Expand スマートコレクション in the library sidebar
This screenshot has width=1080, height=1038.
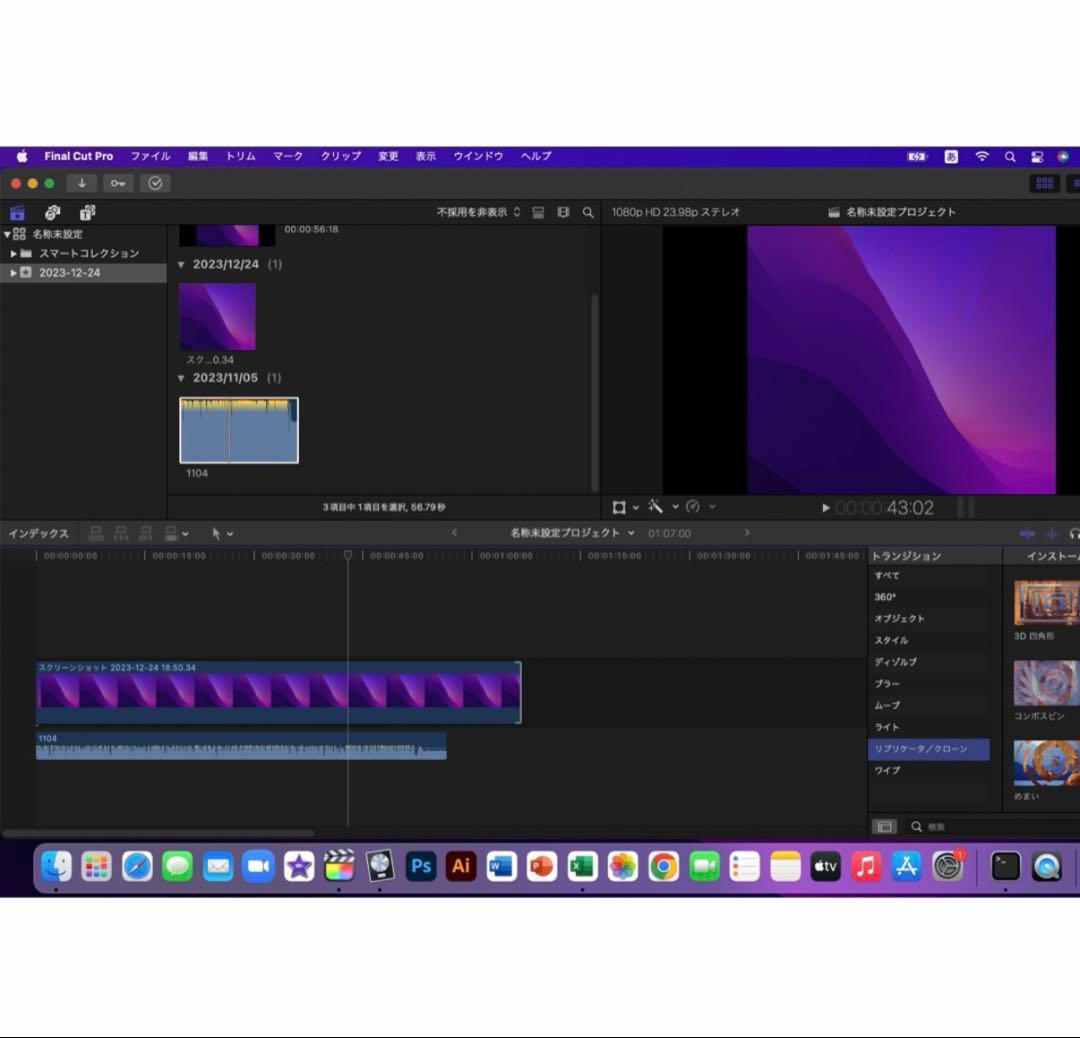pyautogui.click(x=14, y=253)
